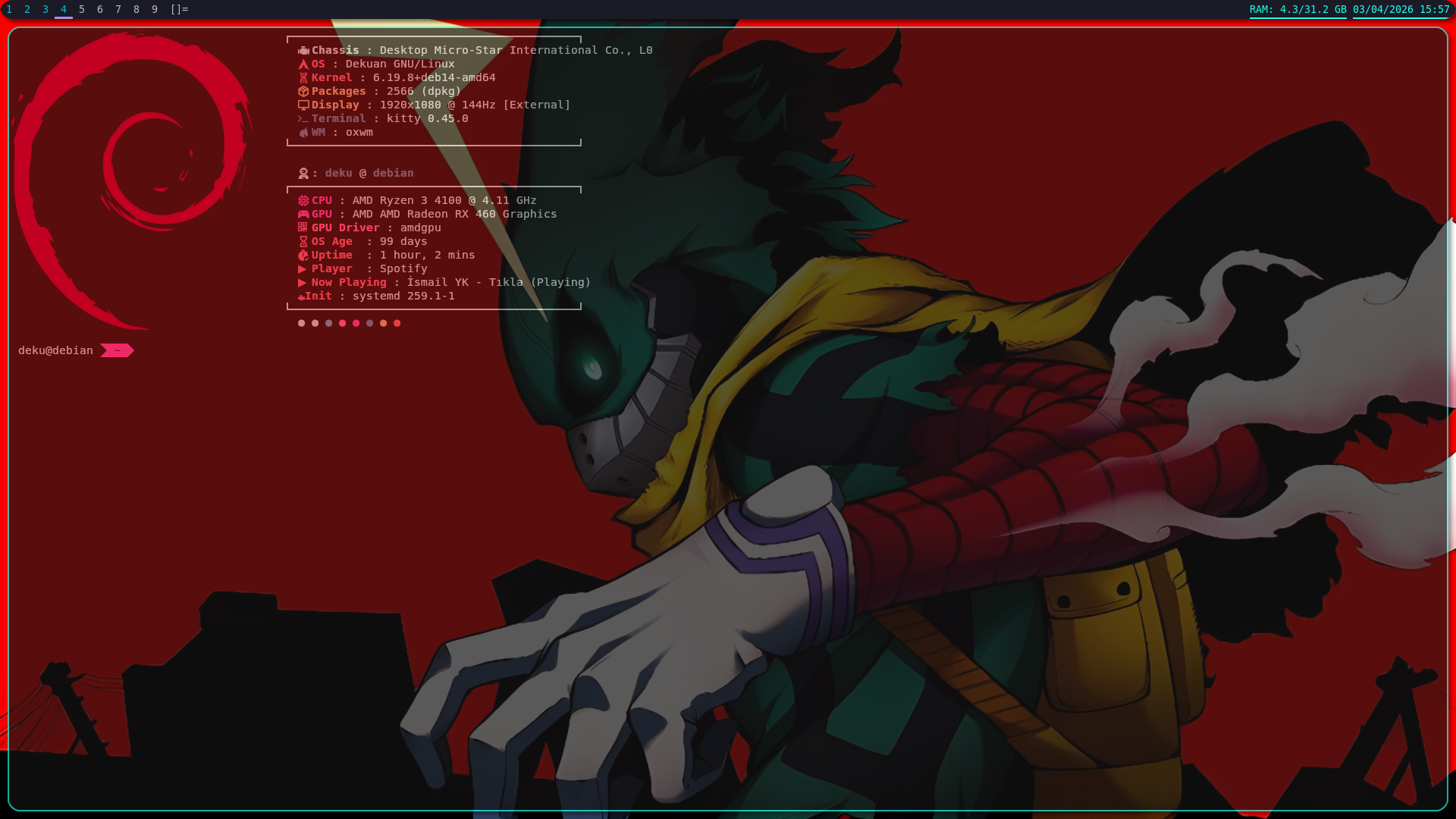Click the Uptime clock icon
Image resolution: width=1456 pixels, height=819 pixels.
(303, 256)
